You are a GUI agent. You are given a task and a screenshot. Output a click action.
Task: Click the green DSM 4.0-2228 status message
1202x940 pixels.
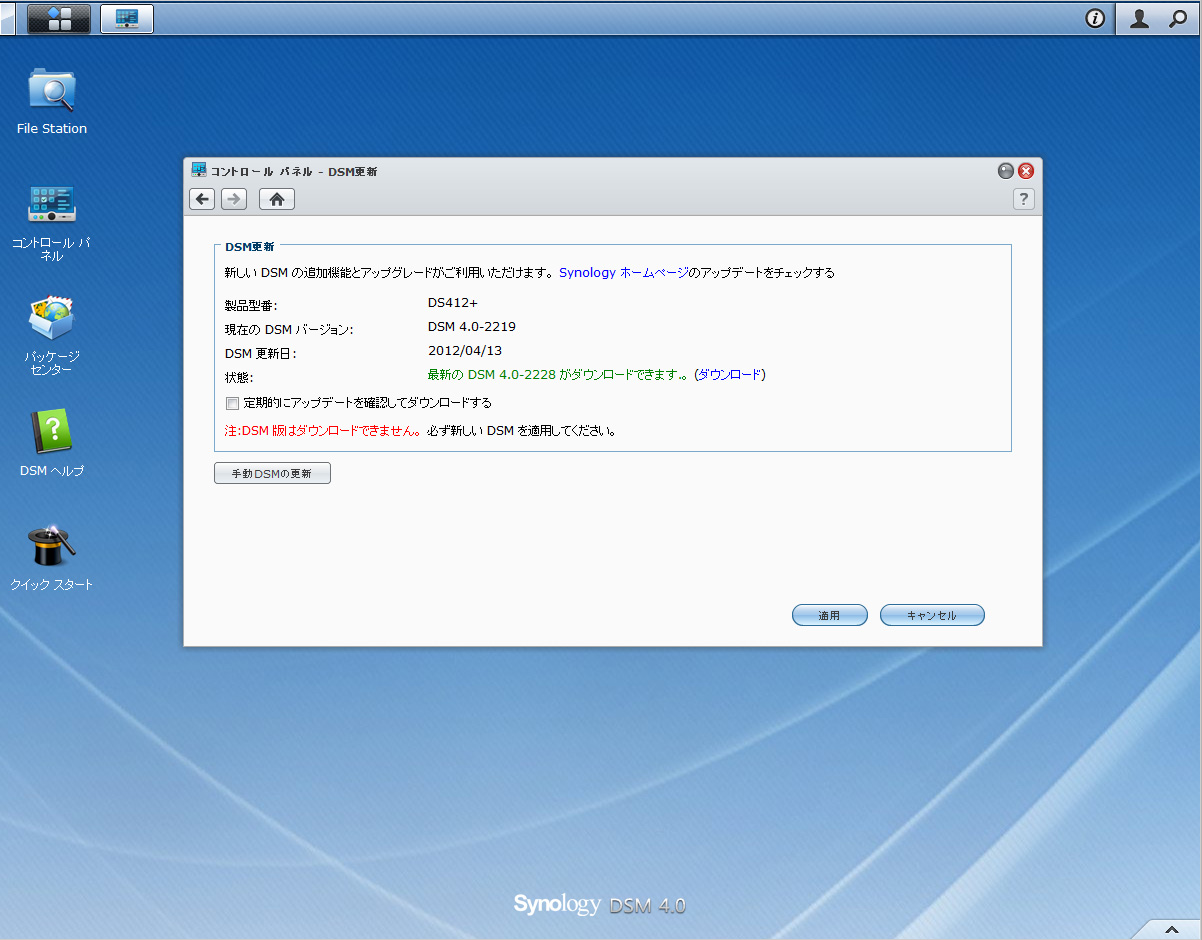(557, 375)
